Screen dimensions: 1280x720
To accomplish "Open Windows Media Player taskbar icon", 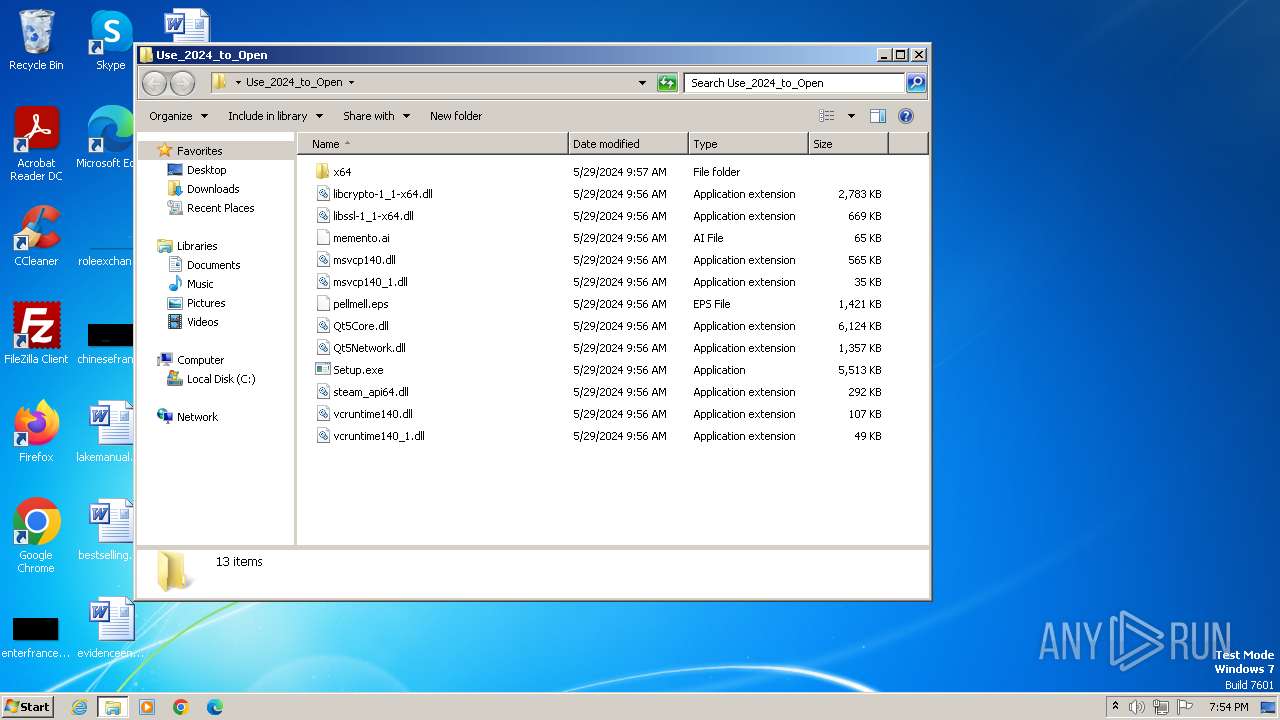I will click(x=147, y=707).
